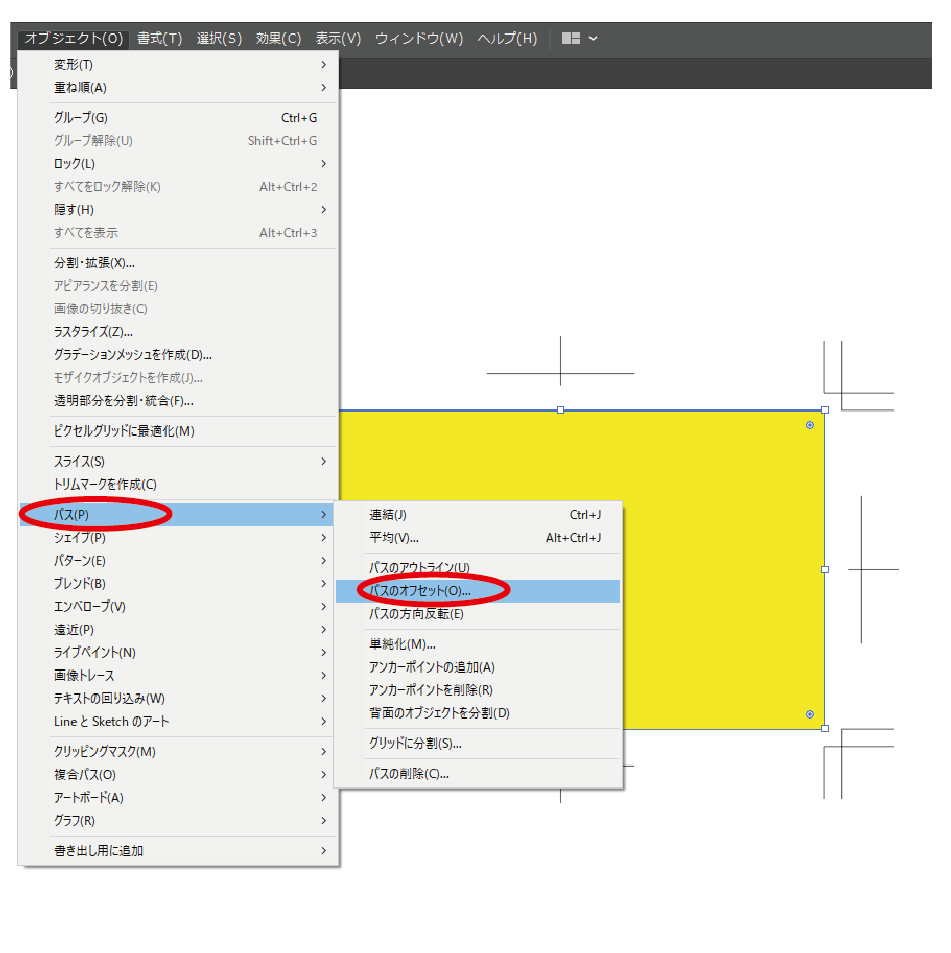Viewport: 951px width, 953px height.
Task: Choose パスの削除(C)... item
Action: pyautogui.click(x=478, y=774)
